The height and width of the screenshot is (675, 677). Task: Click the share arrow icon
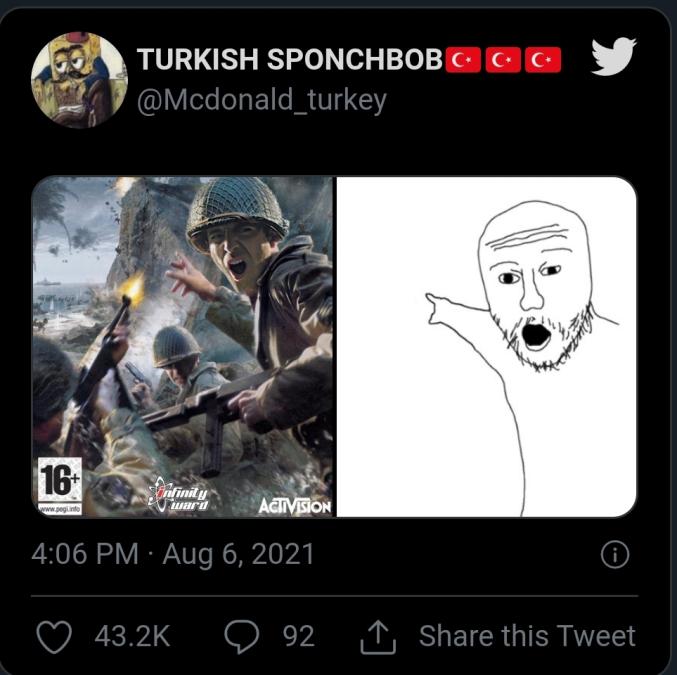[380, 637]
